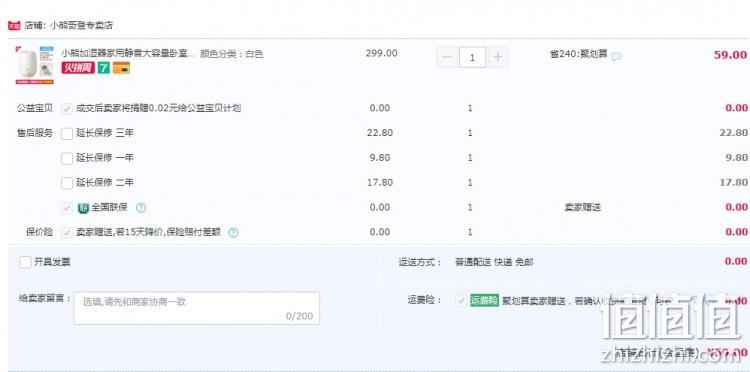Click the 全国联保 shield icon

pos(83,208)
